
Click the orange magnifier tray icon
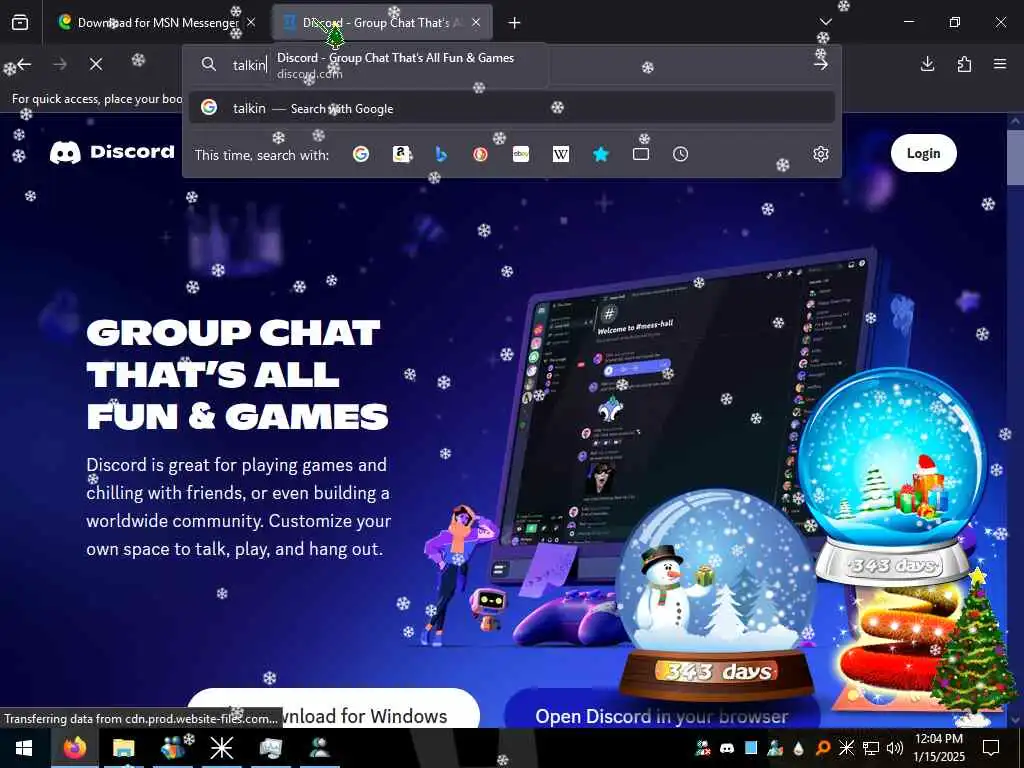[x=823, y=748]
